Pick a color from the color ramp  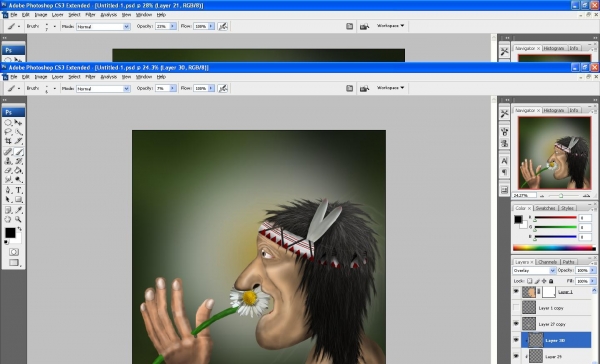point(554,248)
